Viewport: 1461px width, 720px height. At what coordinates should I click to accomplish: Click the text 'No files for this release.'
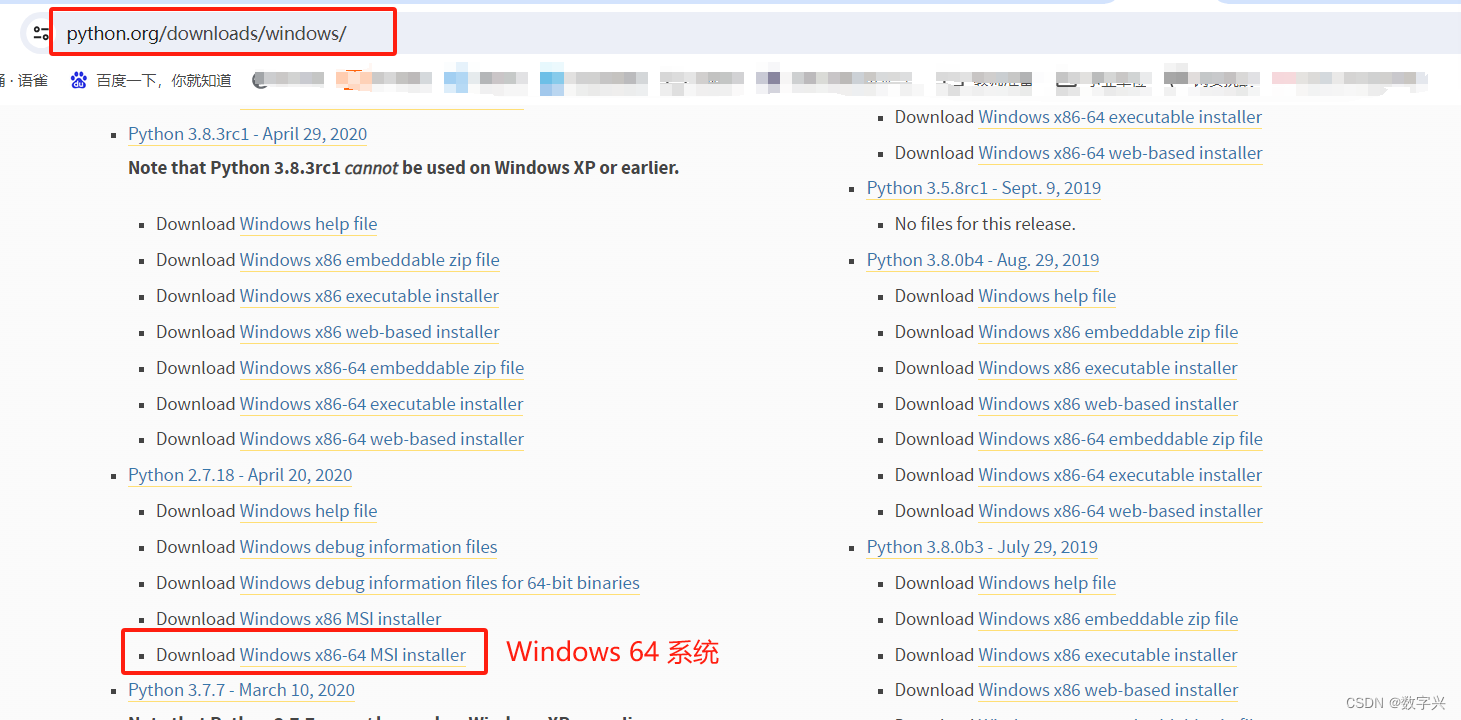point(985,224)
